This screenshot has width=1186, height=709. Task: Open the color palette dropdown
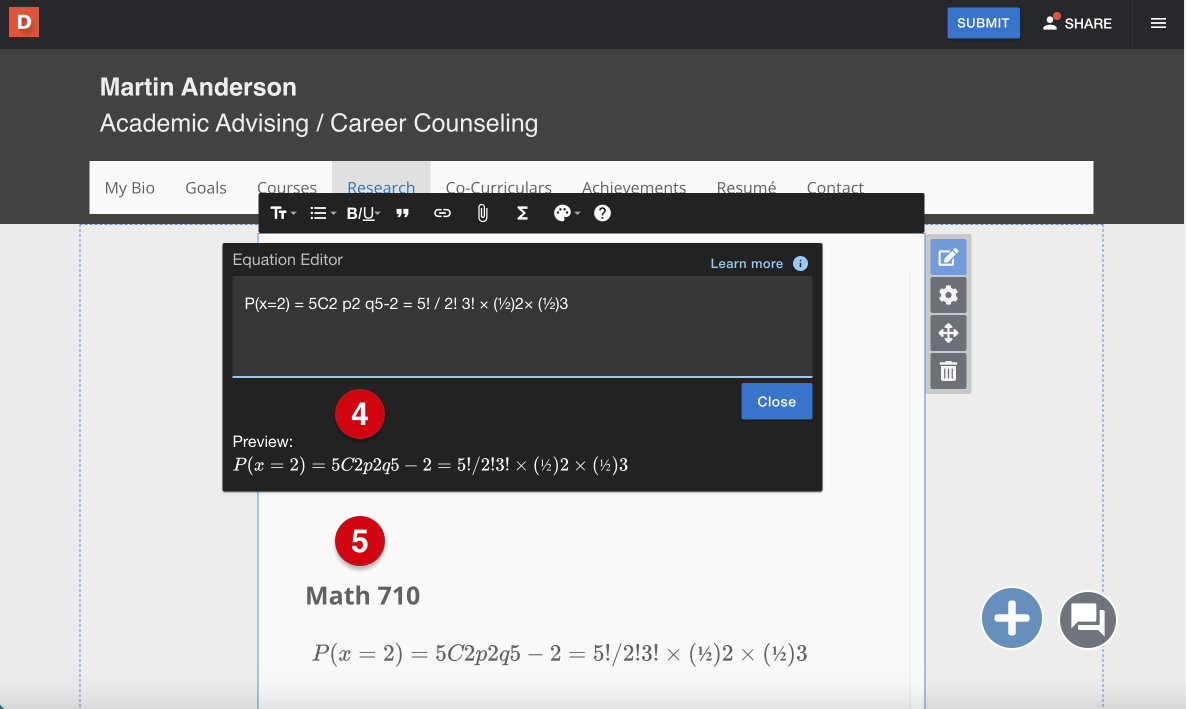tap(565, 212)
